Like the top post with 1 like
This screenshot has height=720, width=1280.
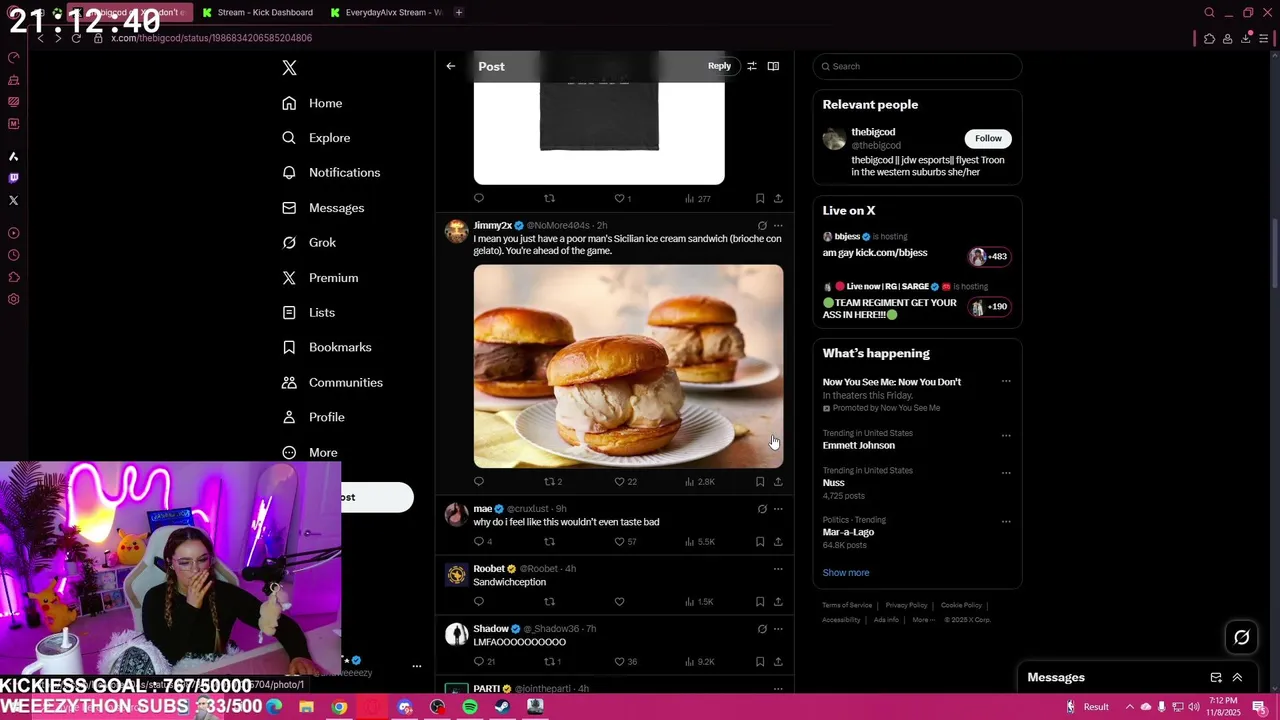[x=619, y=199]
